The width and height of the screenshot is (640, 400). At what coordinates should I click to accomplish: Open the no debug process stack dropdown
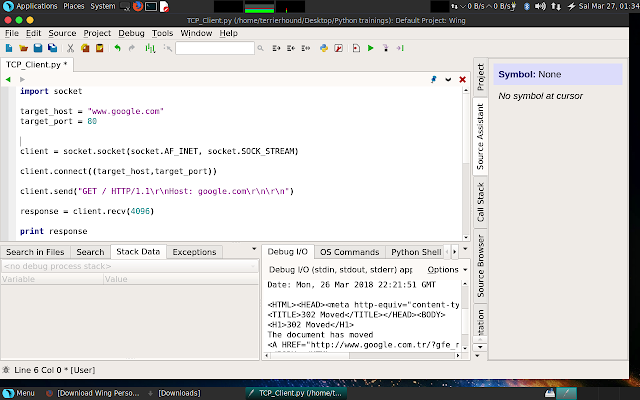point(130,266)
